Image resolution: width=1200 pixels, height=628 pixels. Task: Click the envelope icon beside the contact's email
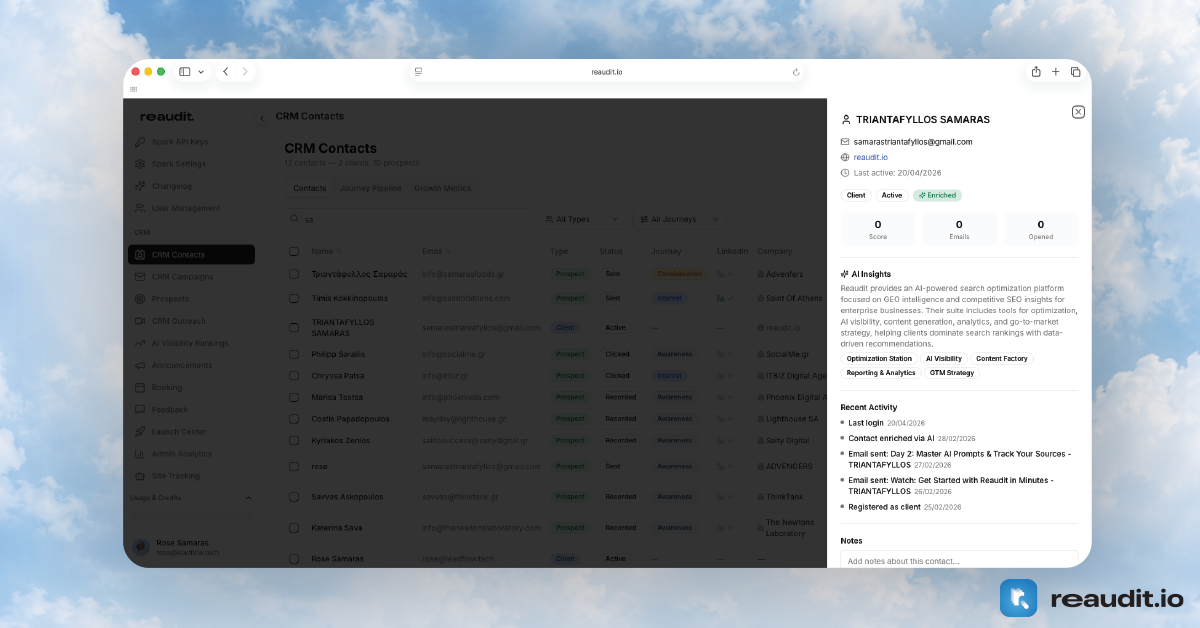click(845, 142)
